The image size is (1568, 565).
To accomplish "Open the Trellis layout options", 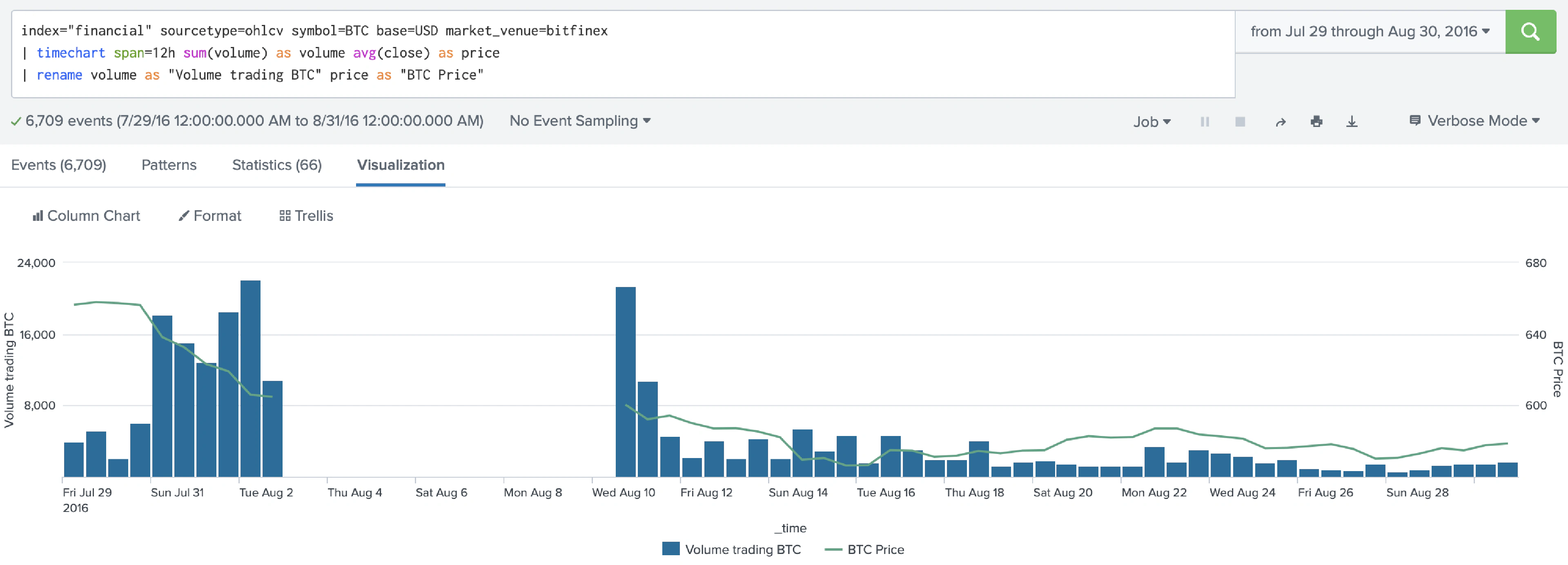I will click(x=306, y=216).
